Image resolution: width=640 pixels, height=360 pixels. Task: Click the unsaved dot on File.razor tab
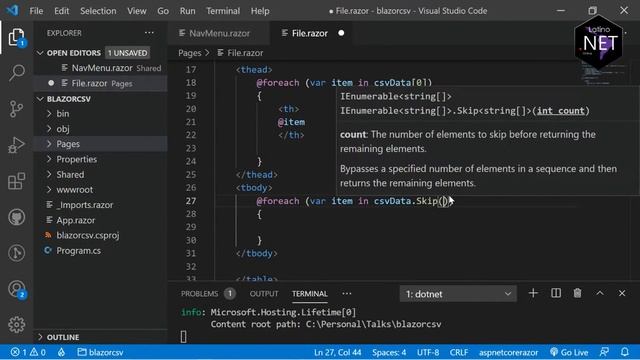341,33
